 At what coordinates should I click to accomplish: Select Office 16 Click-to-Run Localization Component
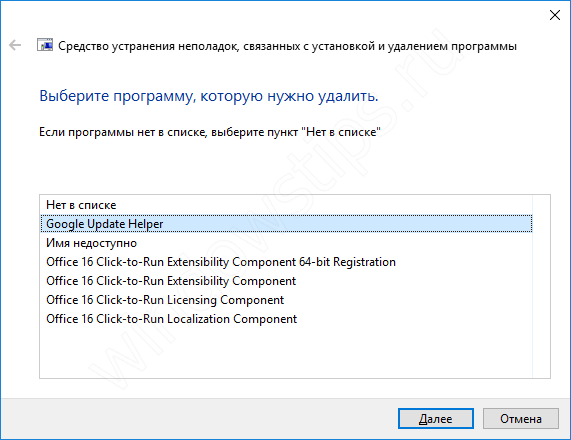point(286,319)
